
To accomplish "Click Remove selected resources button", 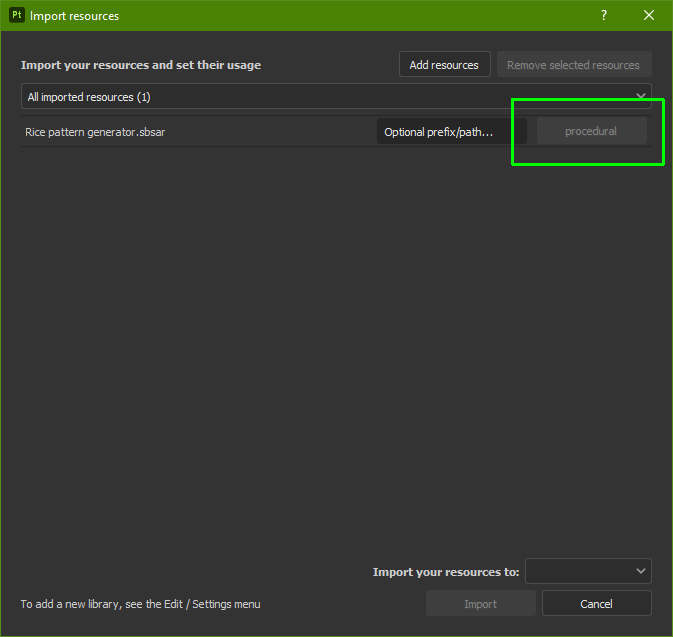I will pos(573,65).
